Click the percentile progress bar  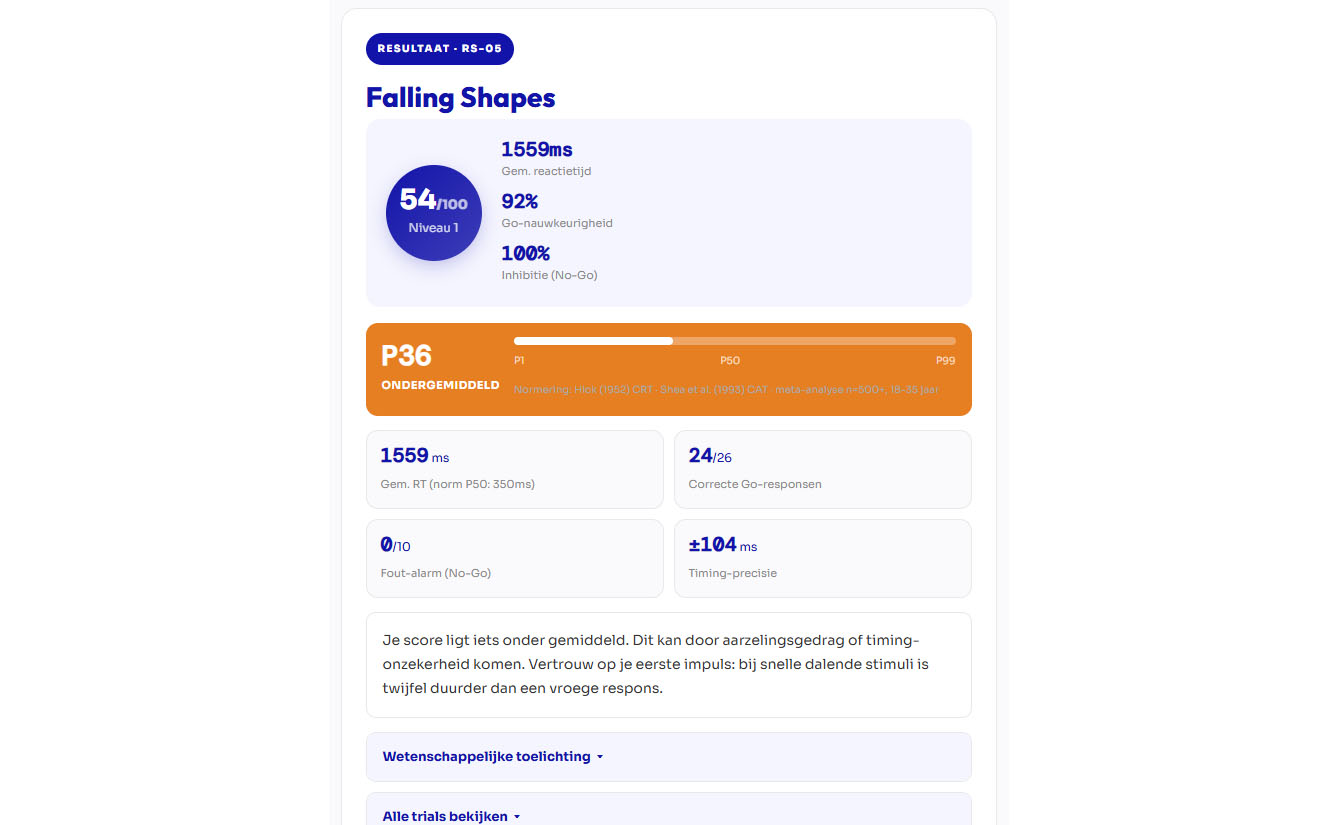[x=734, y=341]
